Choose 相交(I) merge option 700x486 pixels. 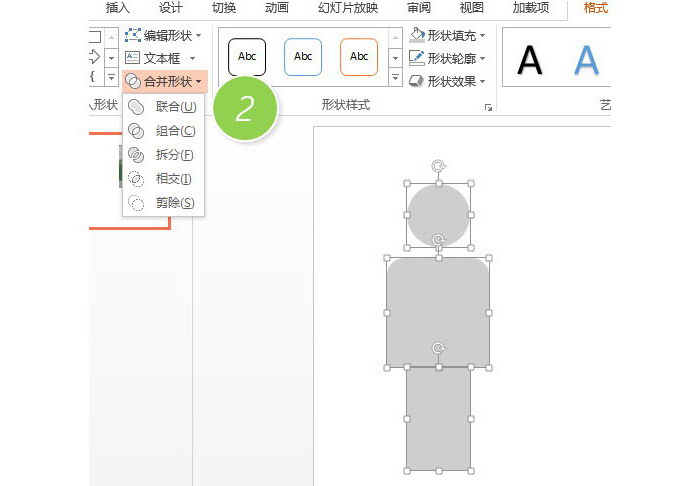coord(163,179)
